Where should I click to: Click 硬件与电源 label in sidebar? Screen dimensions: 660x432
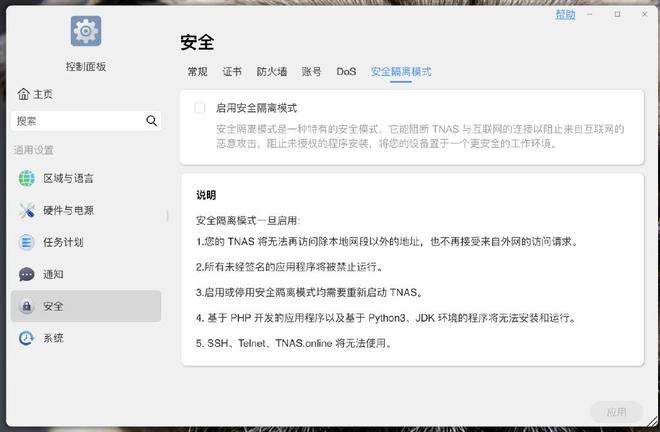[68, 210]
